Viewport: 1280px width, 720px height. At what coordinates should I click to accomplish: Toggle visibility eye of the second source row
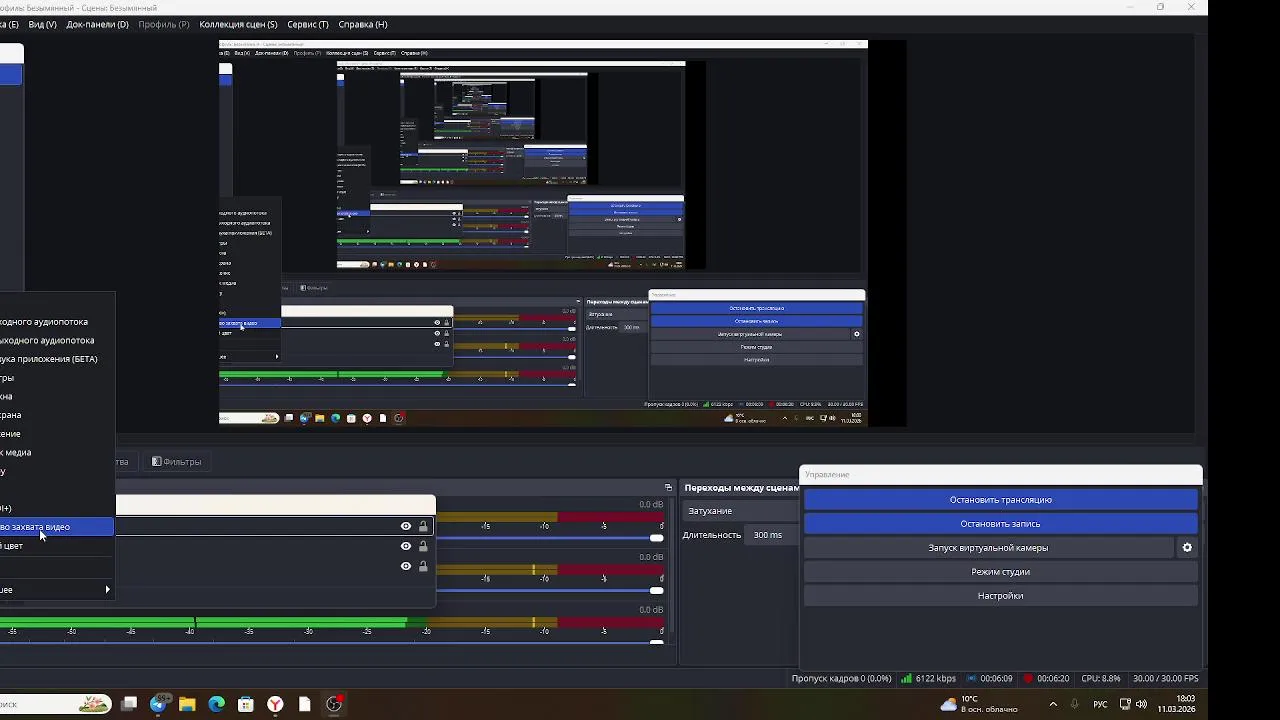point(406,546)
